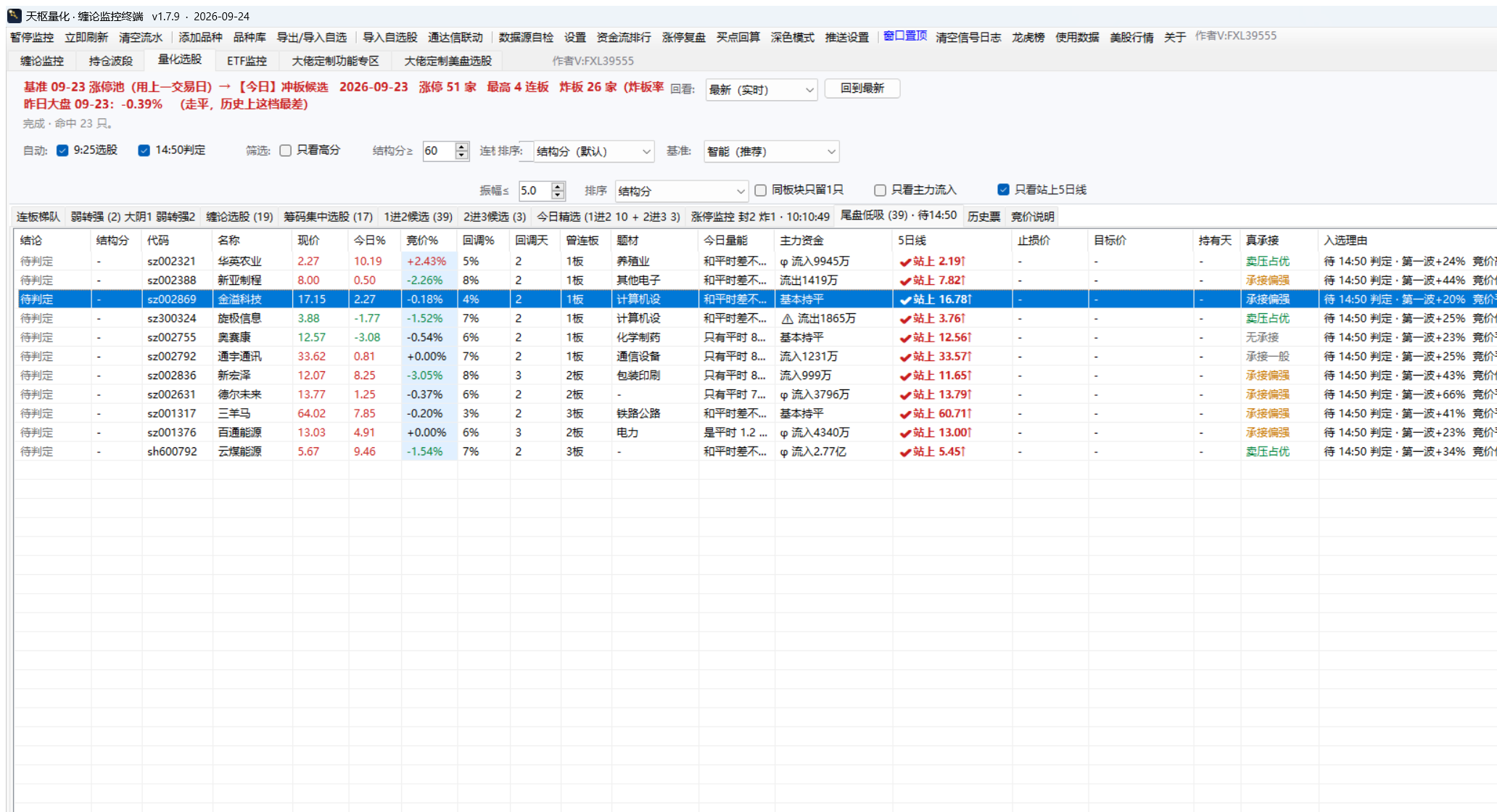
Task: Open the 龙虎榜 menu item
Action: click(x=1028, y=37)
